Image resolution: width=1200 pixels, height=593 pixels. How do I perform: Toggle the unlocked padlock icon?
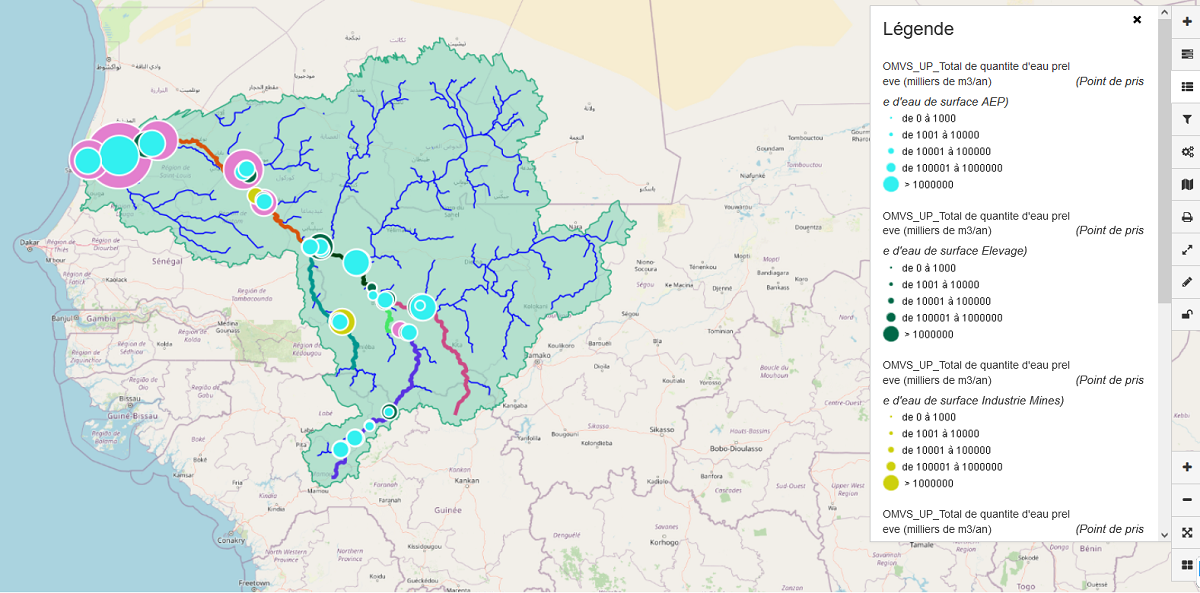pos(1187,315)
